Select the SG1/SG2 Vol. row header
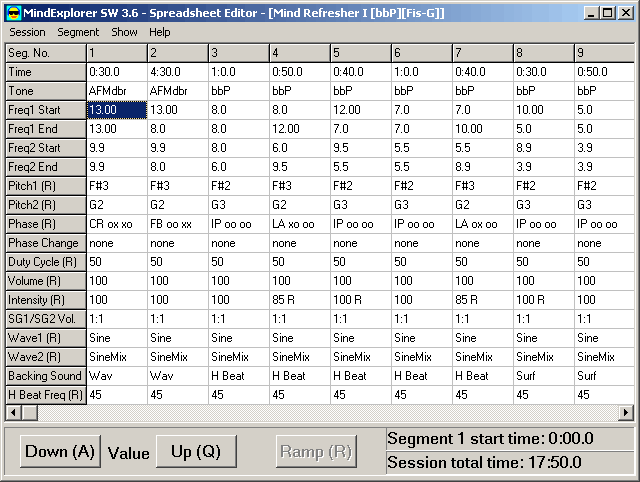 click(x=46, y=319)
